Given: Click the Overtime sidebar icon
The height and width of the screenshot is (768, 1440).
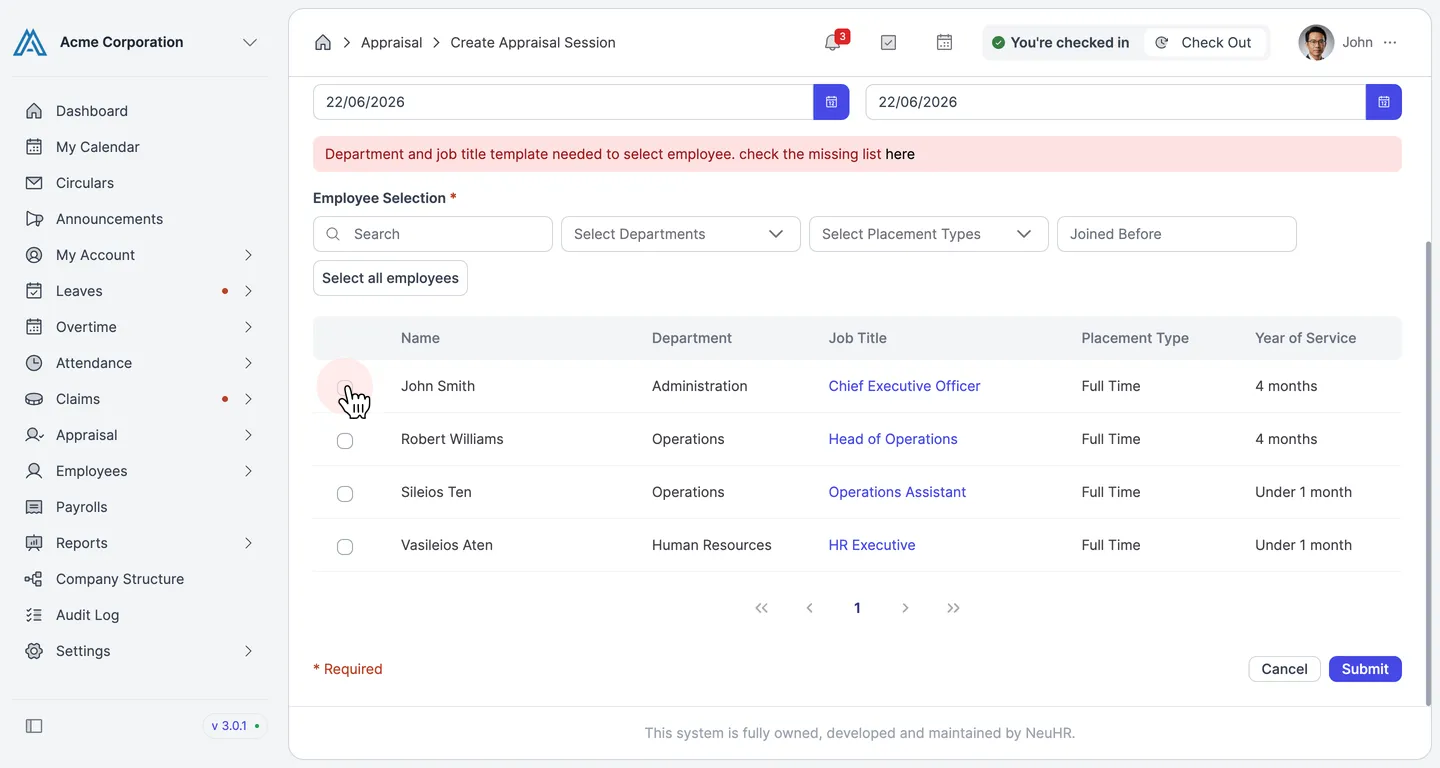Looking at the screenshot, I should point(34,327).
